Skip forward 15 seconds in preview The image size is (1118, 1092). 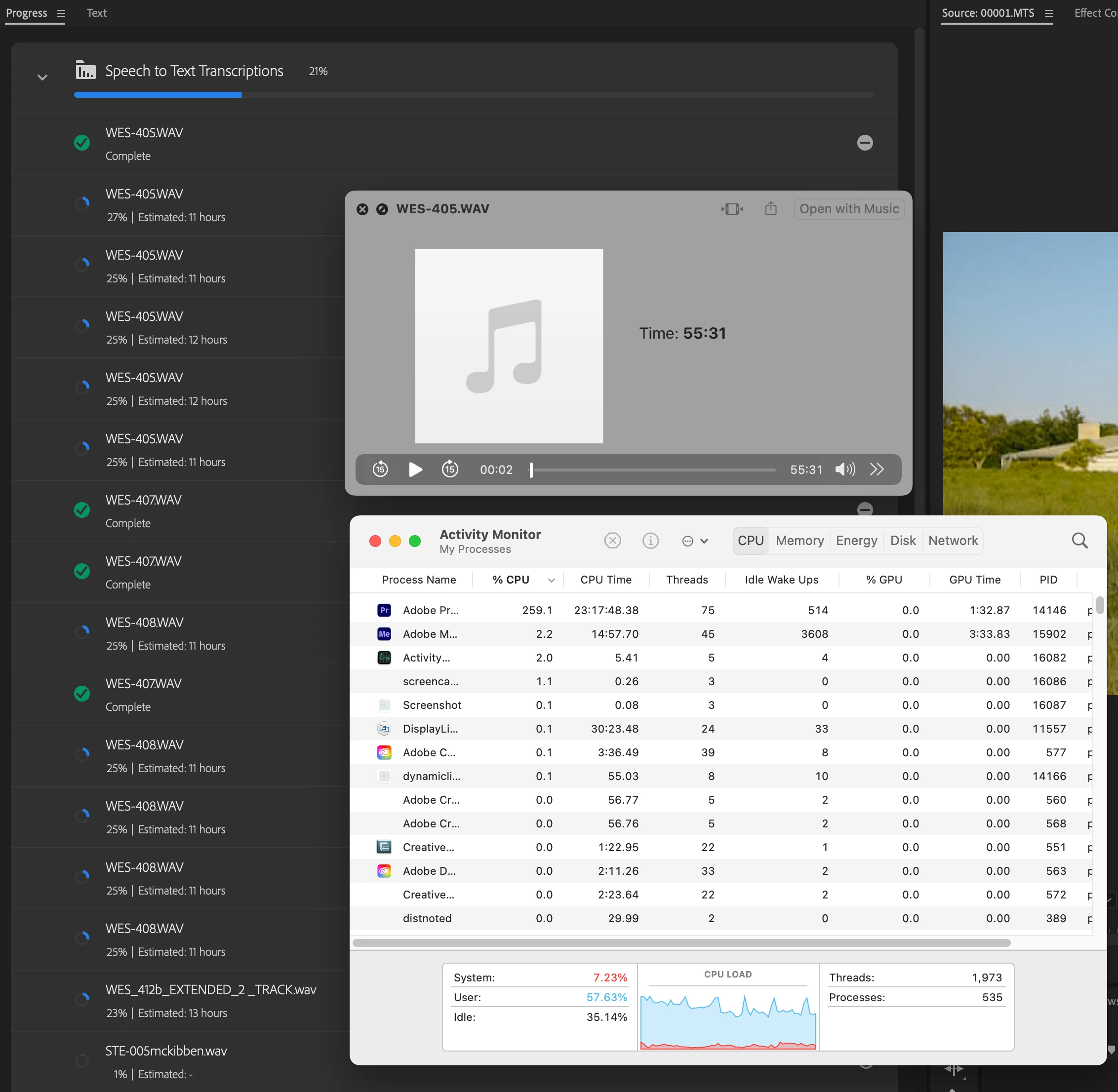[450, 469]
